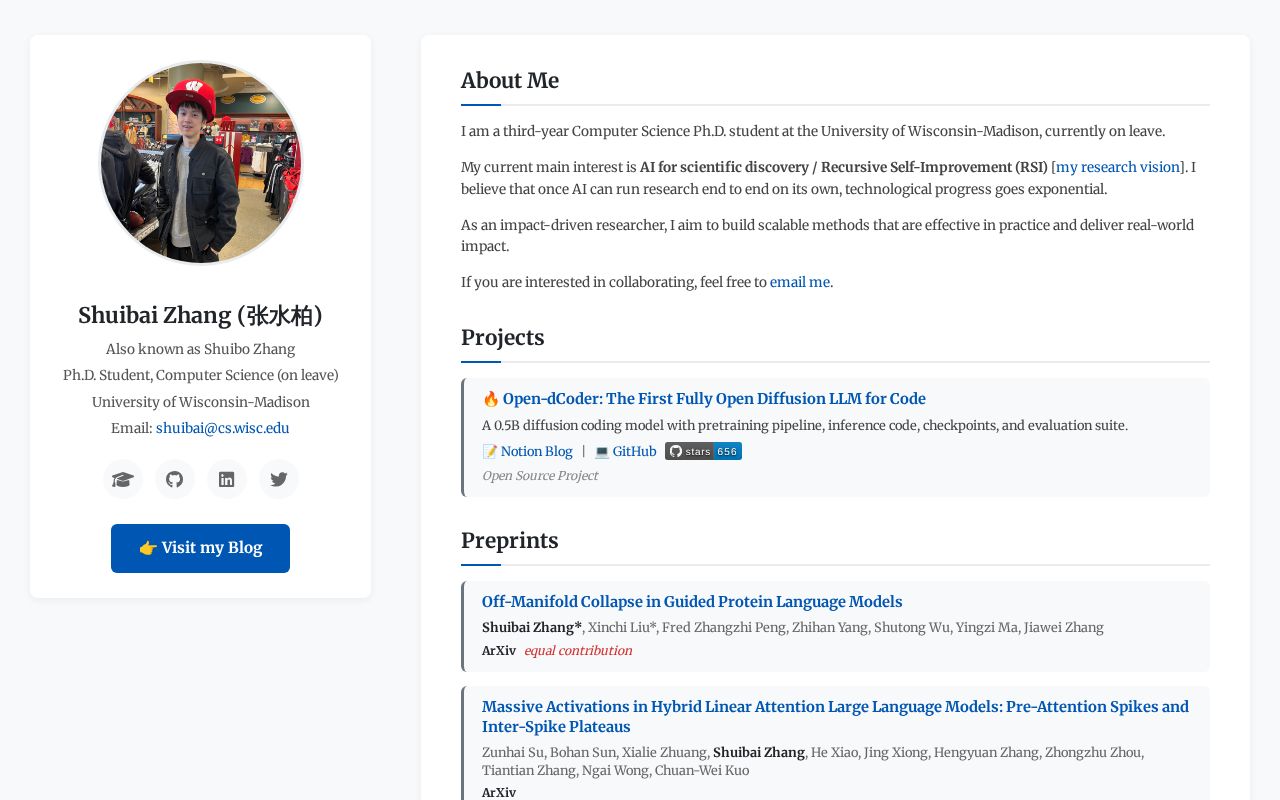
Task: Click the Ph.D. Student, Computer Science line
Action: click(200, 375)
